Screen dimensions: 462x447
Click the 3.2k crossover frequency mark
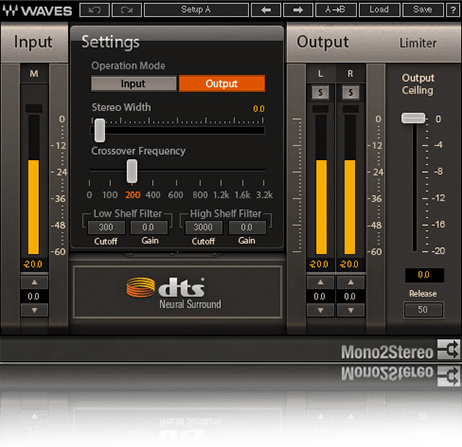pyautogui.click(x=264, y=195)
